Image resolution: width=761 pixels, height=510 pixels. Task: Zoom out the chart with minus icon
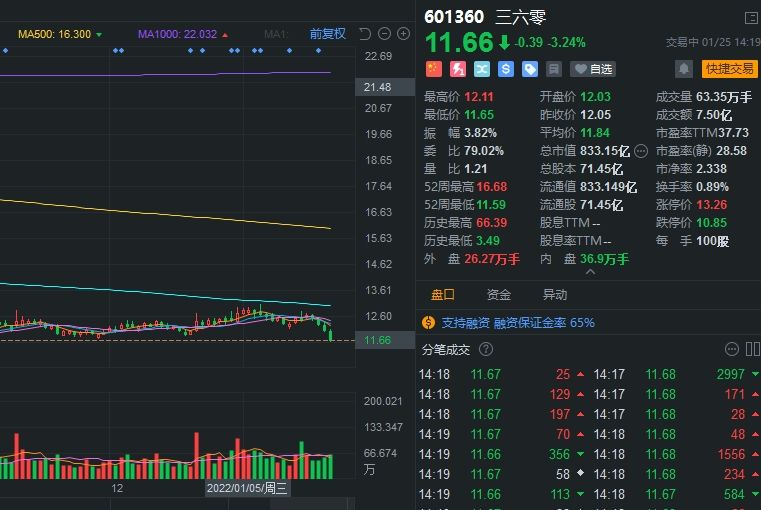point(384,34)
